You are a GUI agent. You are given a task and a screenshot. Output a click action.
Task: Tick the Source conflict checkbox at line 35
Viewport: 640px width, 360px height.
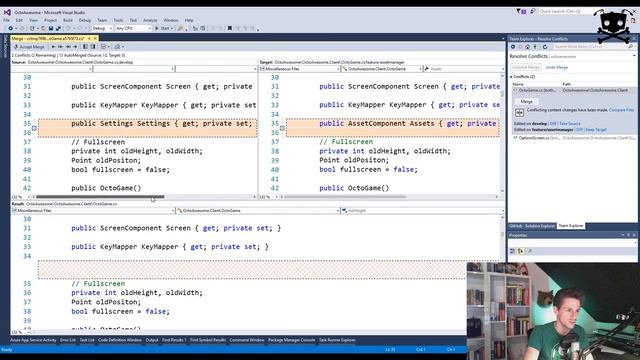pyautogui.click(x=34, y=128)
